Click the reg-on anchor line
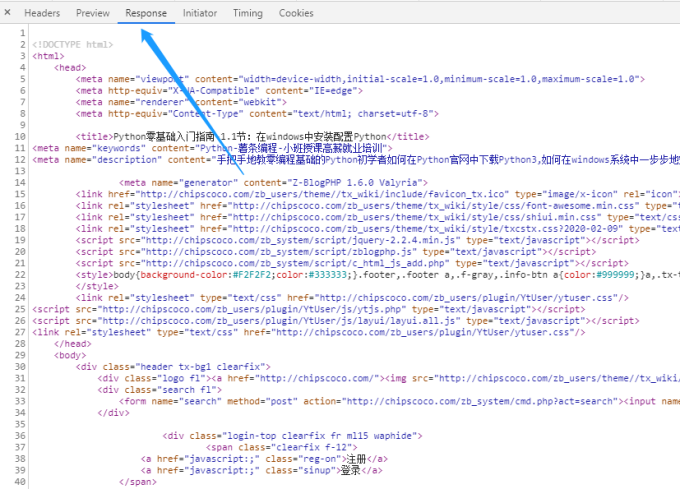The image size is (680, 490). pyautogui.click(x=264, y=459)
